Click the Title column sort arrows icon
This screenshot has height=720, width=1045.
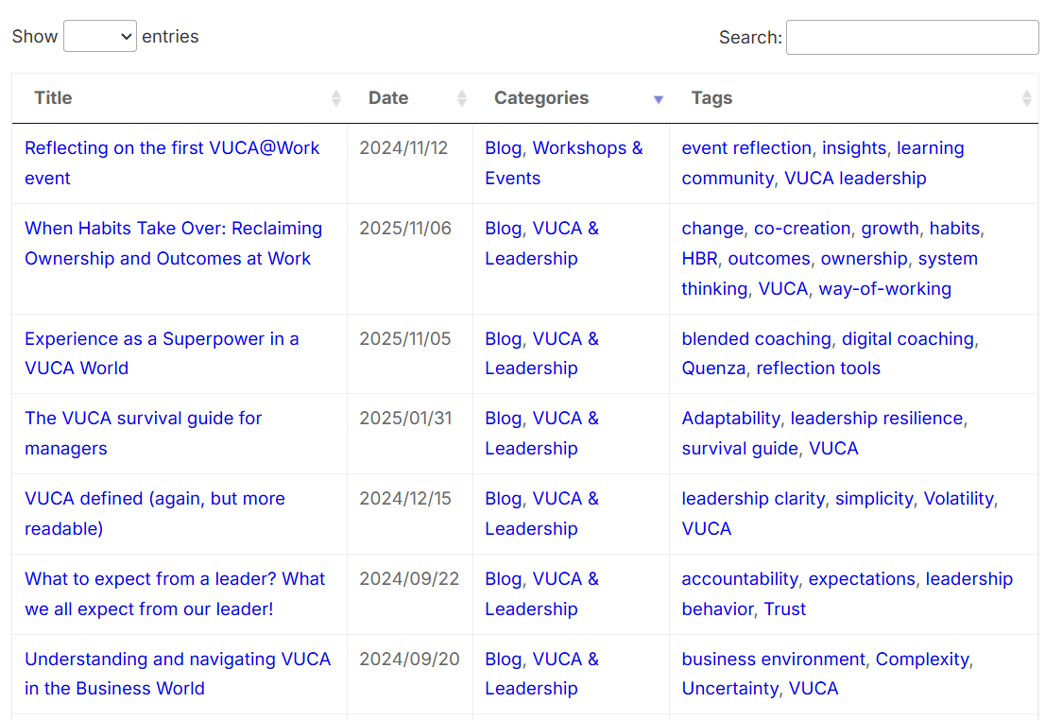336,98
